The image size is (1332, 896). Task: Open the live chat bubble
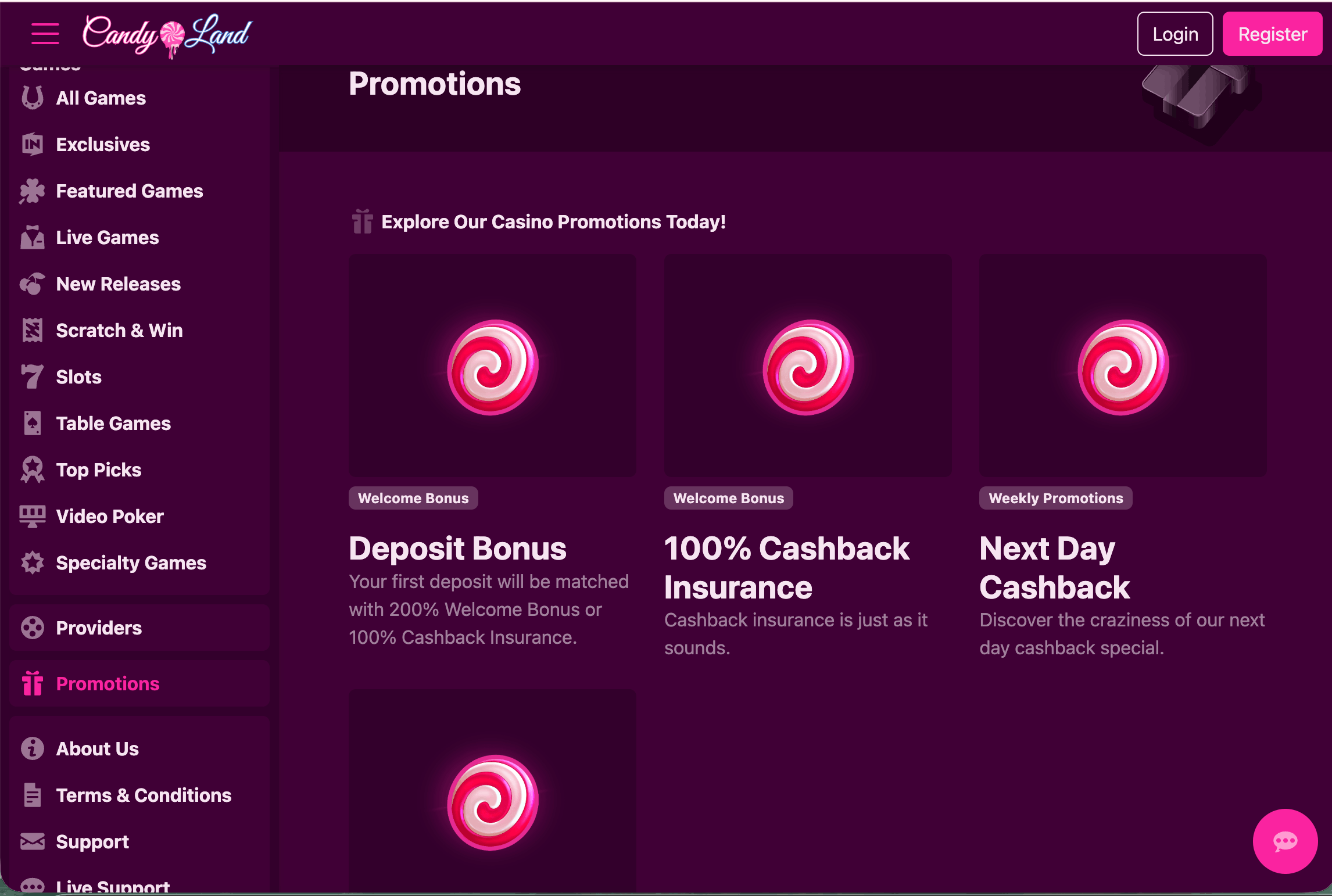(x=1285, y=841)
